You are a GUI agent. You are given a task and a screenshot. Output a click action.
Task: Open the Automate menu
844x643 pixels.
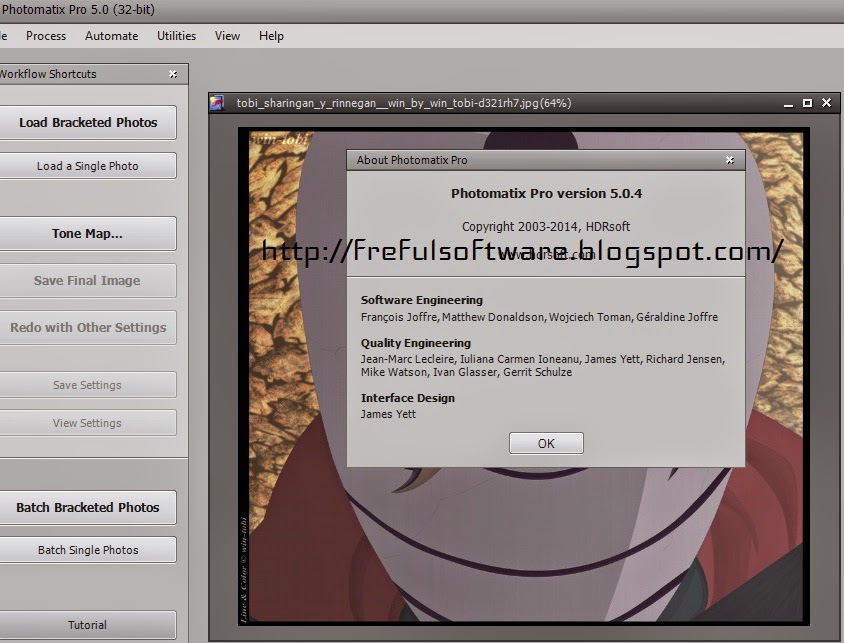(x=111, y=36)
